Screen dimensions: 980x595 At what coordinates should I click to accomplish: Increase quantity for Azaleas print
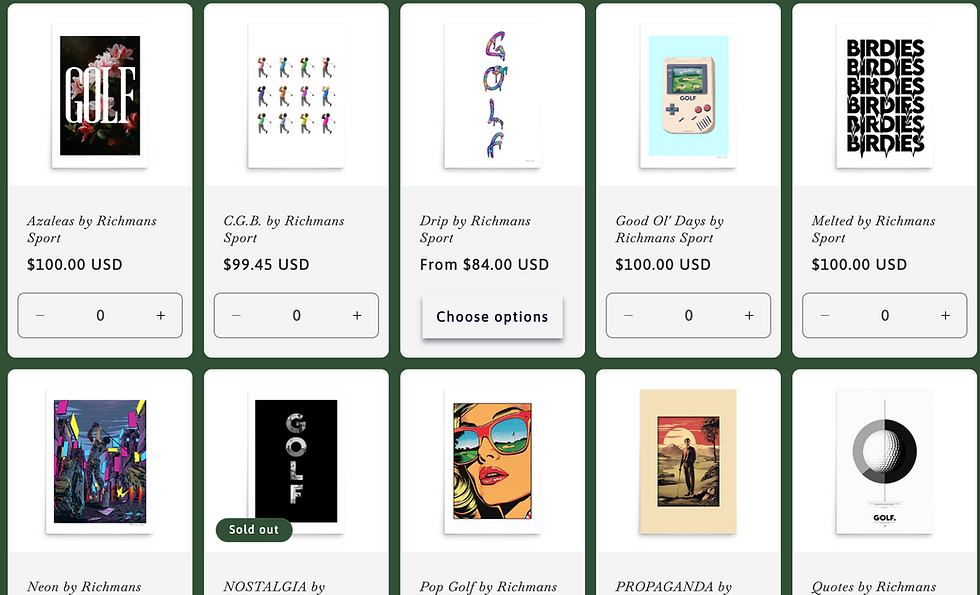point(161,316)
